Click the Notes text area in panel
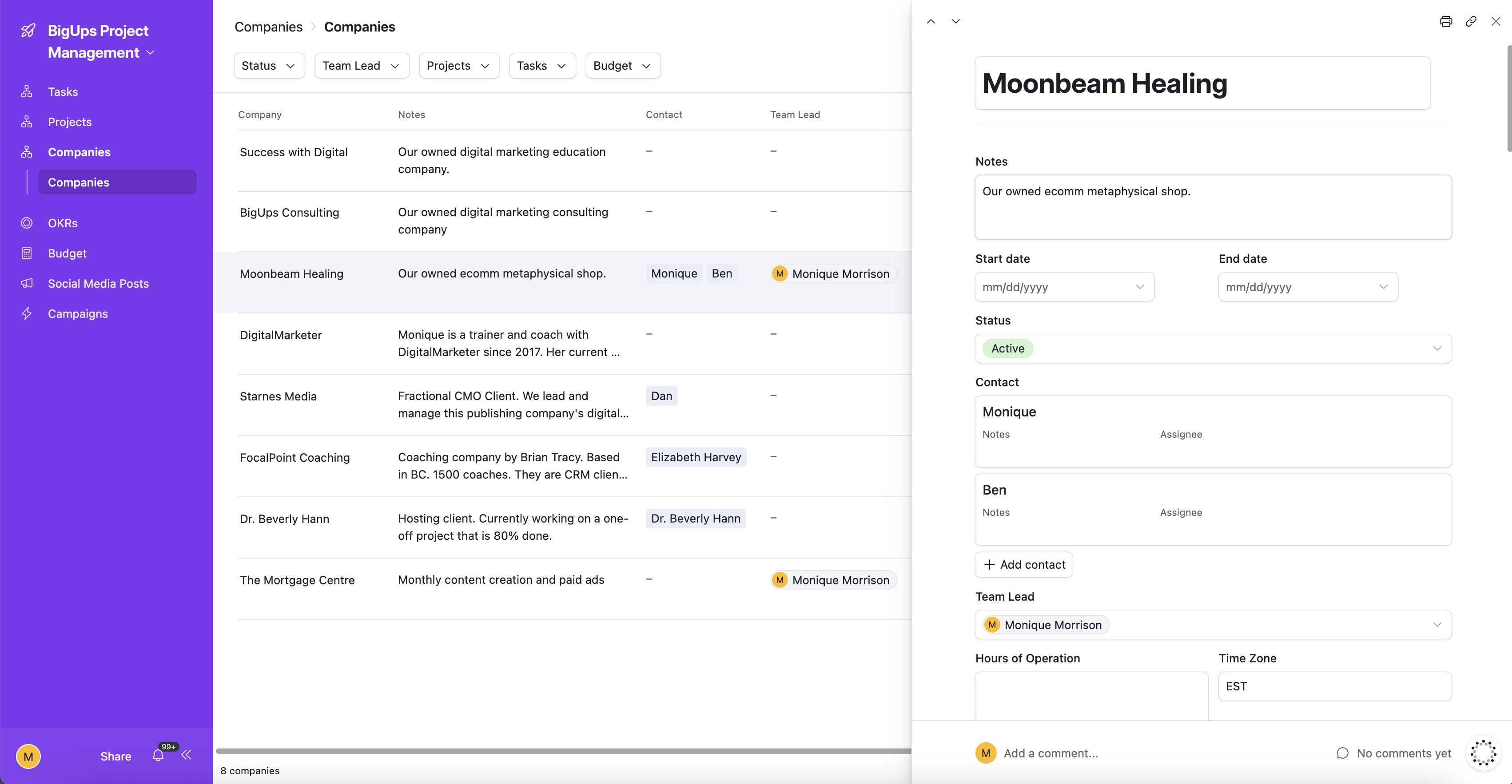 [x=1213, y=206]
